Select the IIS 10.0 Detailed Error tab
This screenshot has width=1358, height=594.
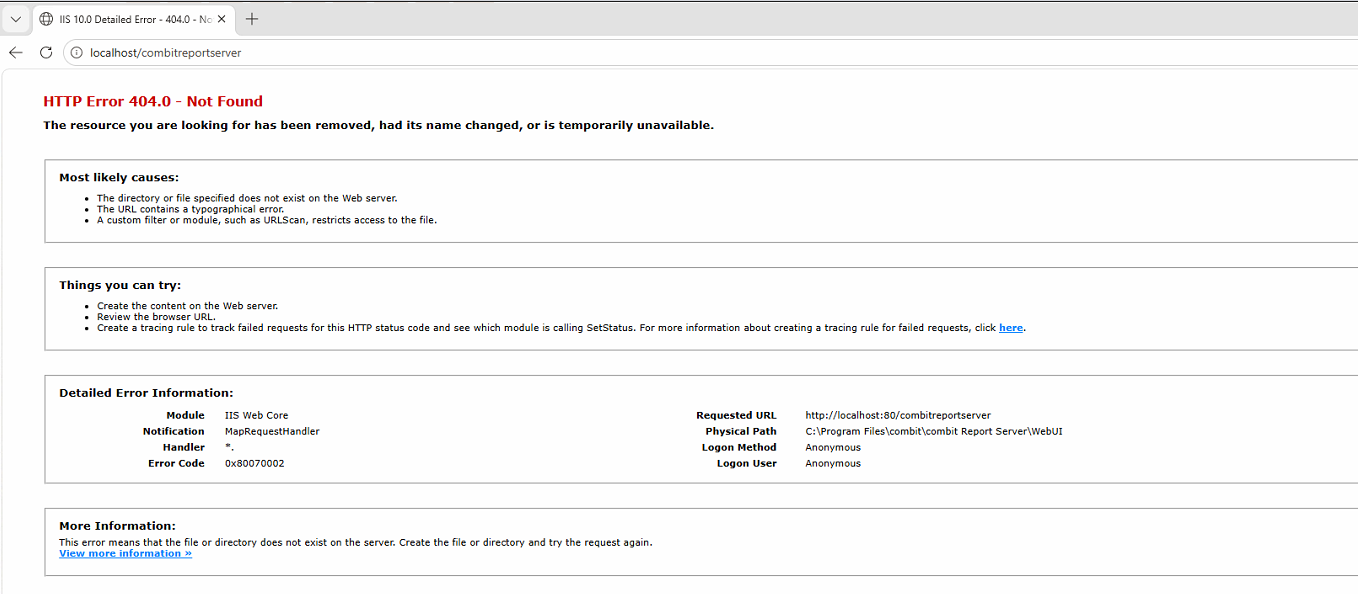[x=122, y=19]
